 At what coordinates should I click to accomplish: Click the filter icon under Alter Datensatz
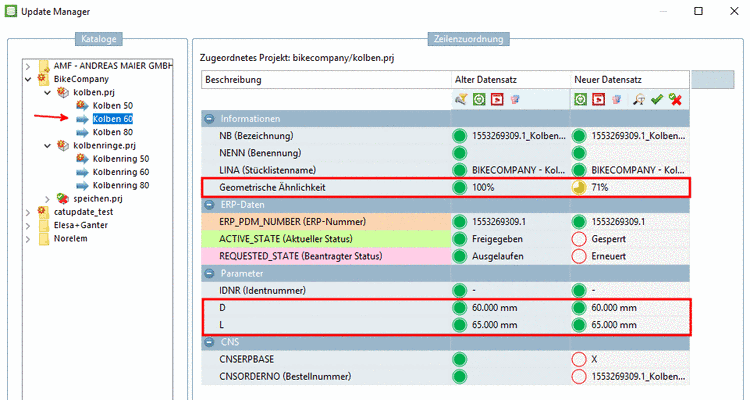click(461, 99)
